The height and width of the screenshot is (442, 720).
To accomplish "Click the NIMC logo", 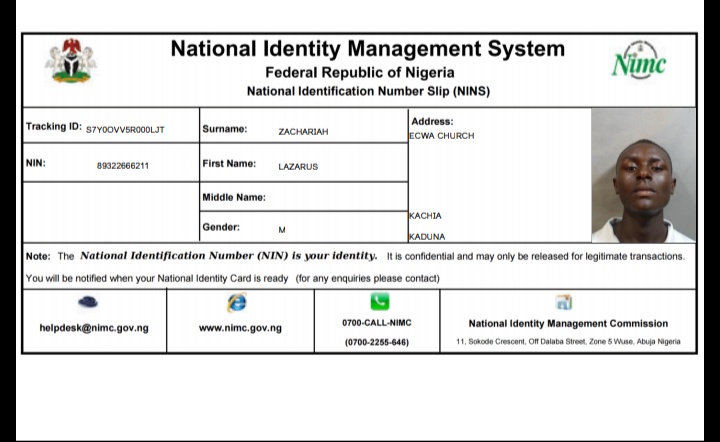I will coord(638,61).
